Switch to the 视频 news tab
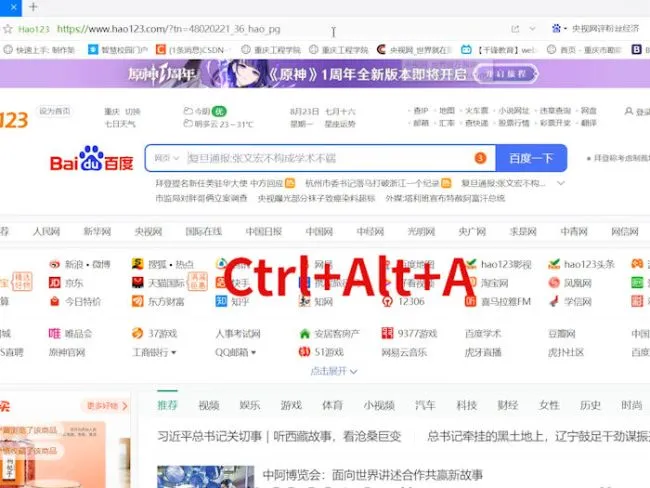 coord(209,405)
